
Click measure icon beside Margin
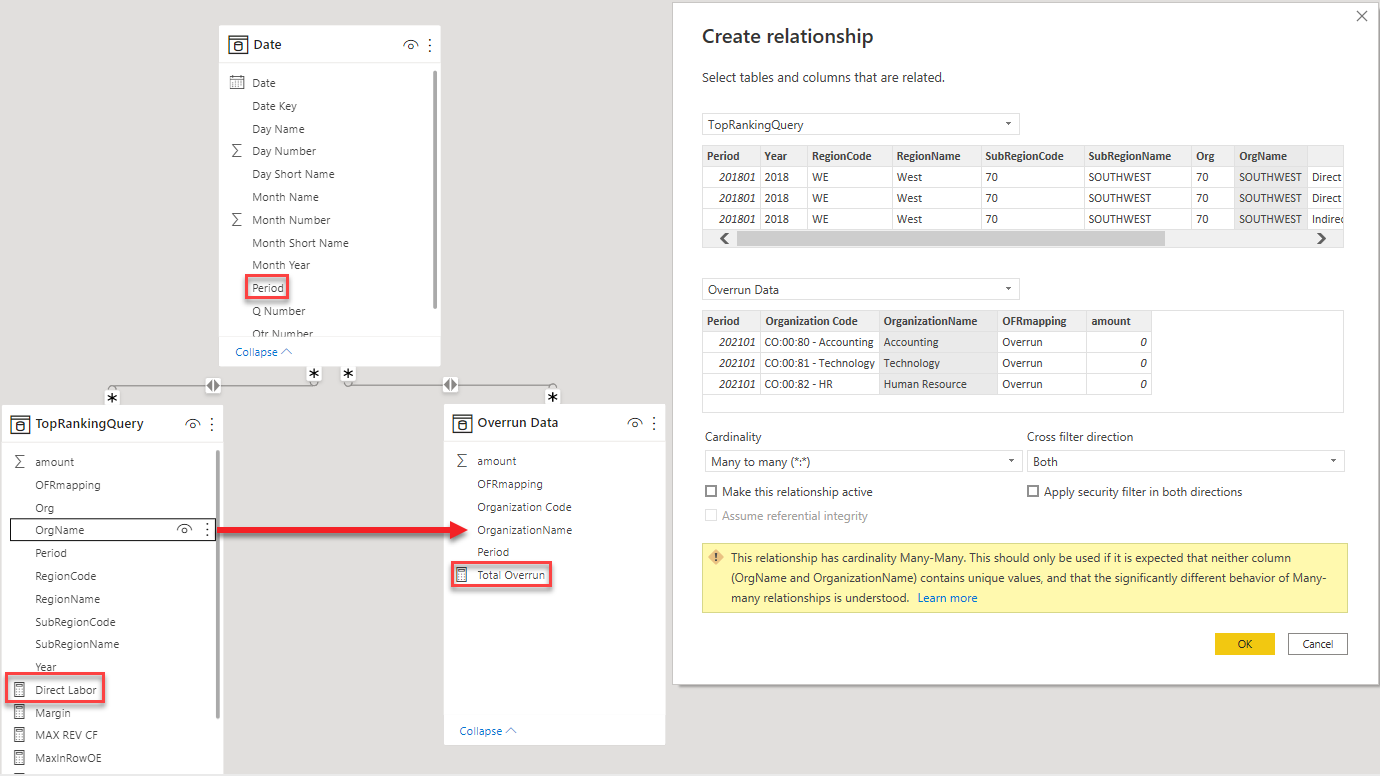tap(19, 713)
